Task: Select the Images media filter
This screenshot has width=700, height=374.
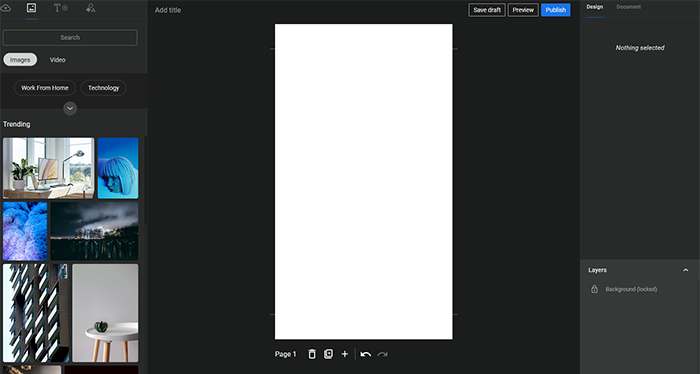Action: [x=20, y=60]
